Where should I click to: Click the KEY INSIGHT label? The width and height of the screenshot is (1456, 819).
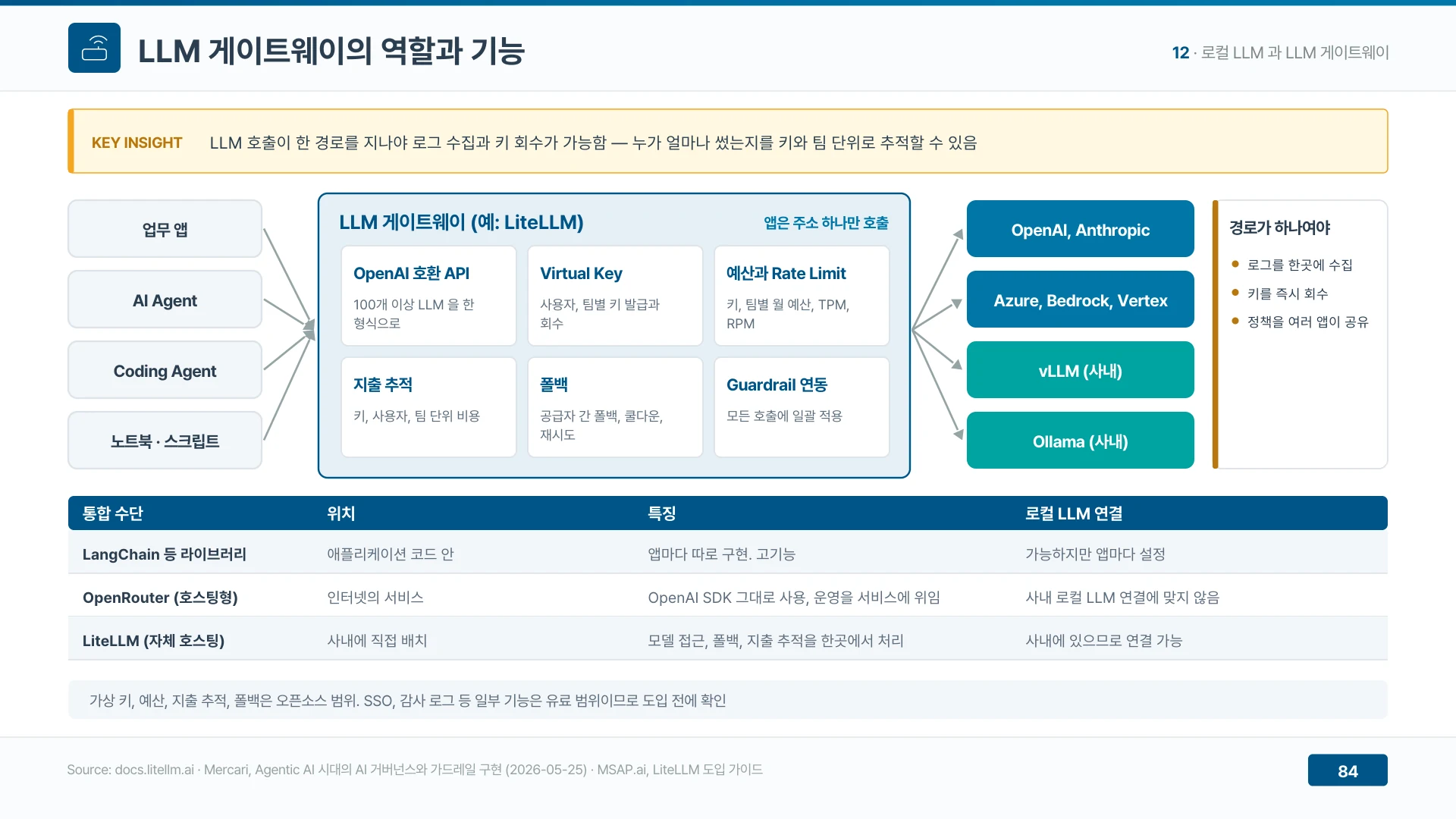pos(136,143)
